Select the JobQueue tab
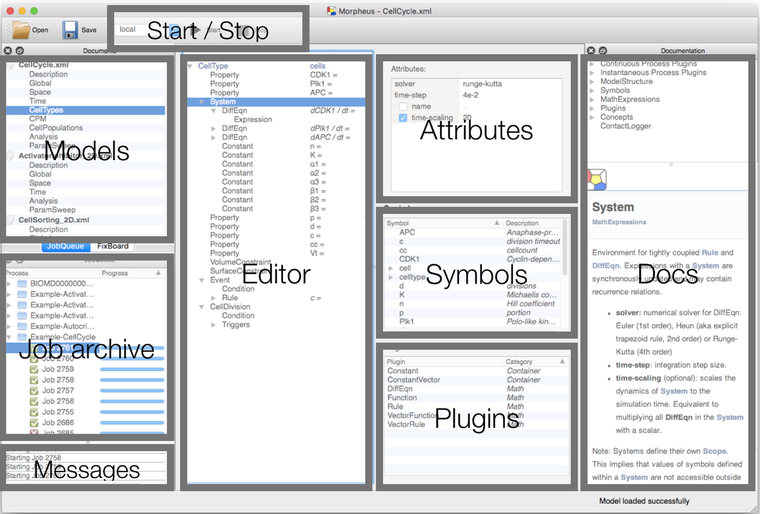The height and width of the screenshot is (514, 760). pyautogui.click(x=67, y=246)
